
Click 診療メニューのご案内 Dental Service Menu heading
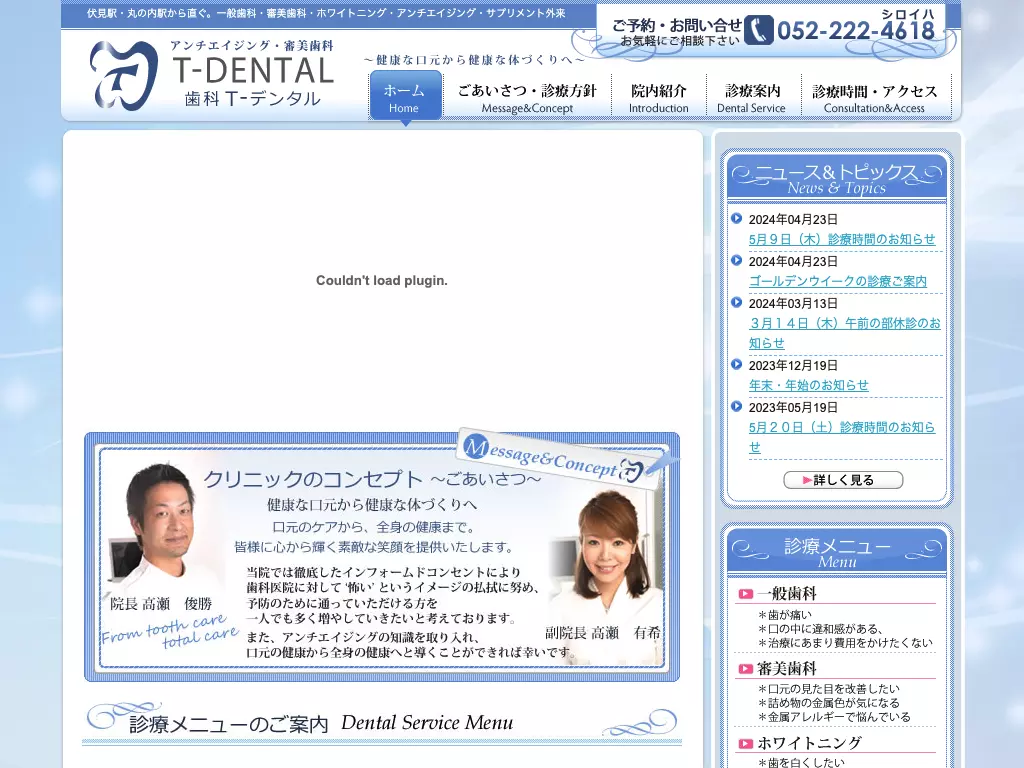321,724
